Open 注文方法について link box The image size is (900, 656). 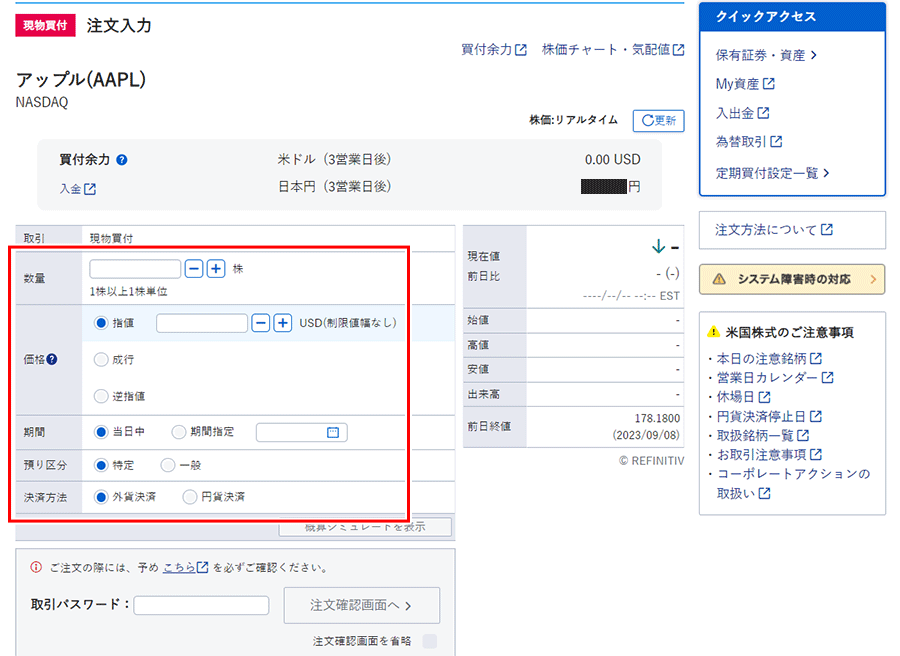pos(792,230)
